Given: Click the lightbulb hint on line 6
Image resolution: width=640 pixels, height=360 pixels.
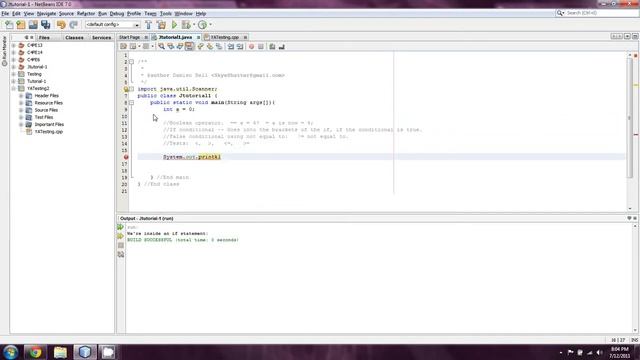Looking at the screenshot, I should coord(126,89).
